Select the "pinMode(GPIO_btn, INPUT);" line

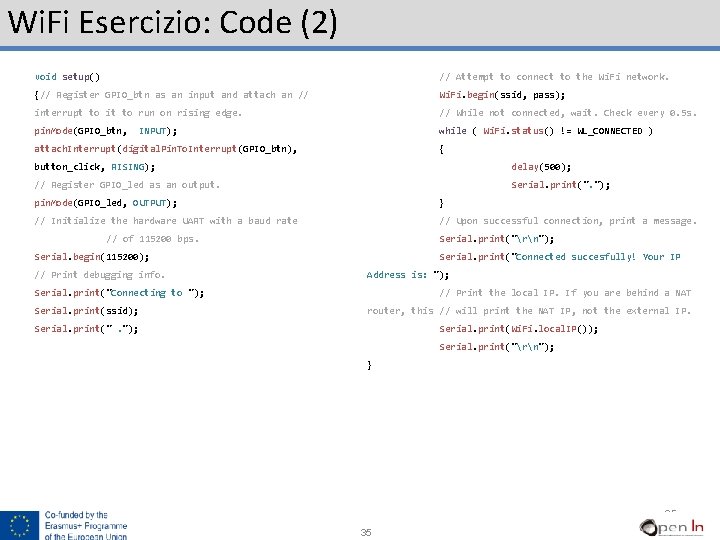(x=106, y=131)
